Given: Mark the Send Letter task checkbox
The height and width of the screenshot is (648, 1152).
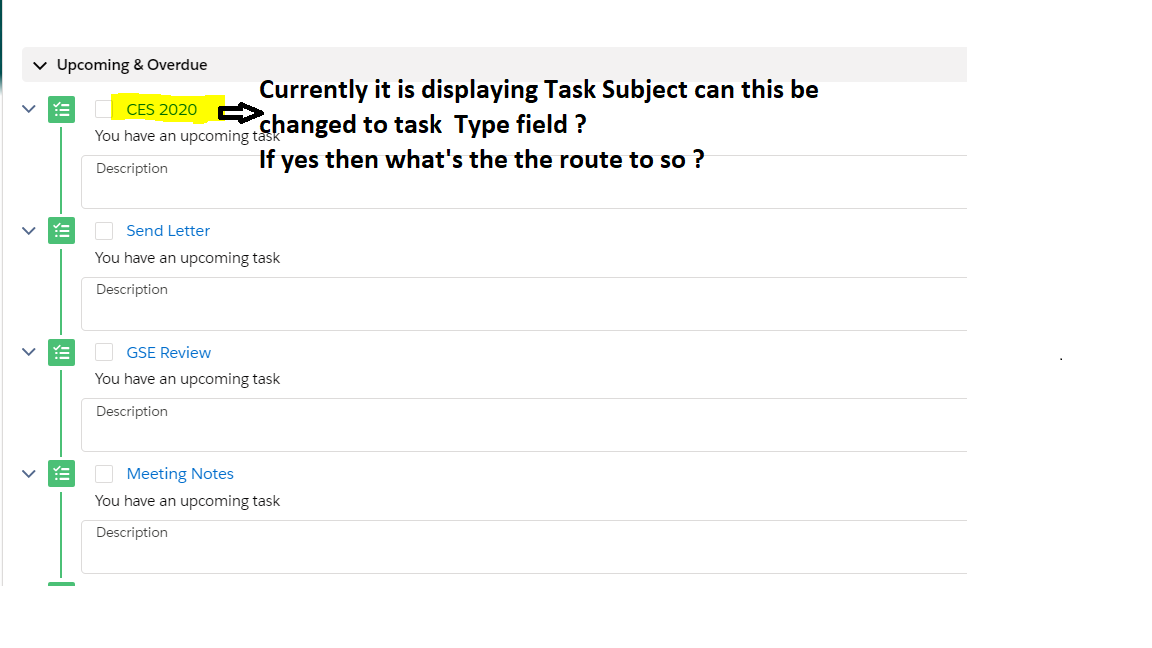Looking at the screenshot, I should (104, 230).
